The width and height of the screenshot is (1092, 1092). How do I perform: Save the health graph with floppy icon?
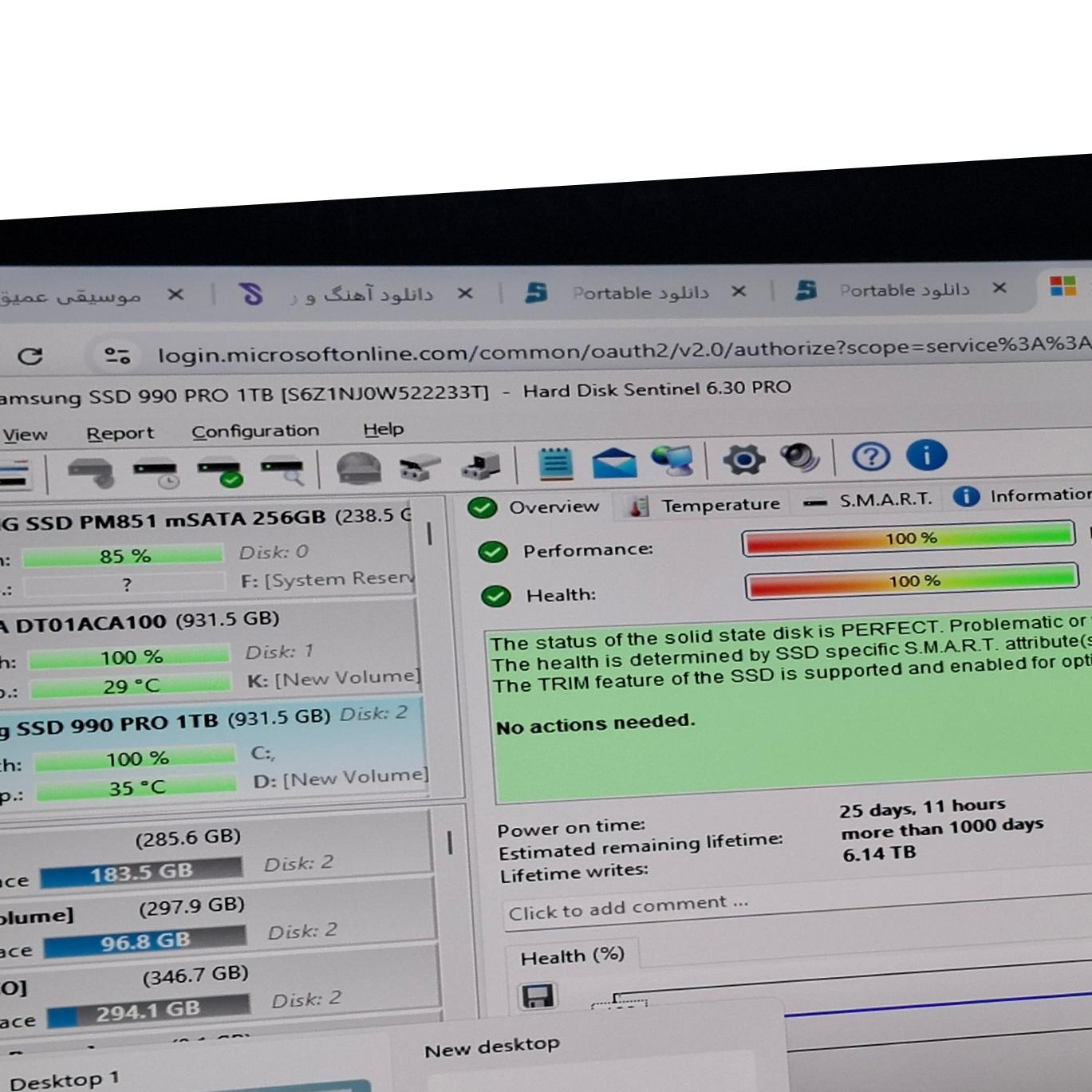tap(538, 996)
